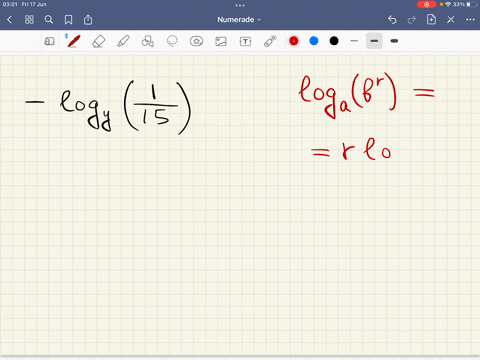
Task: Undo the last stroke
Action: tap(392, 20)
